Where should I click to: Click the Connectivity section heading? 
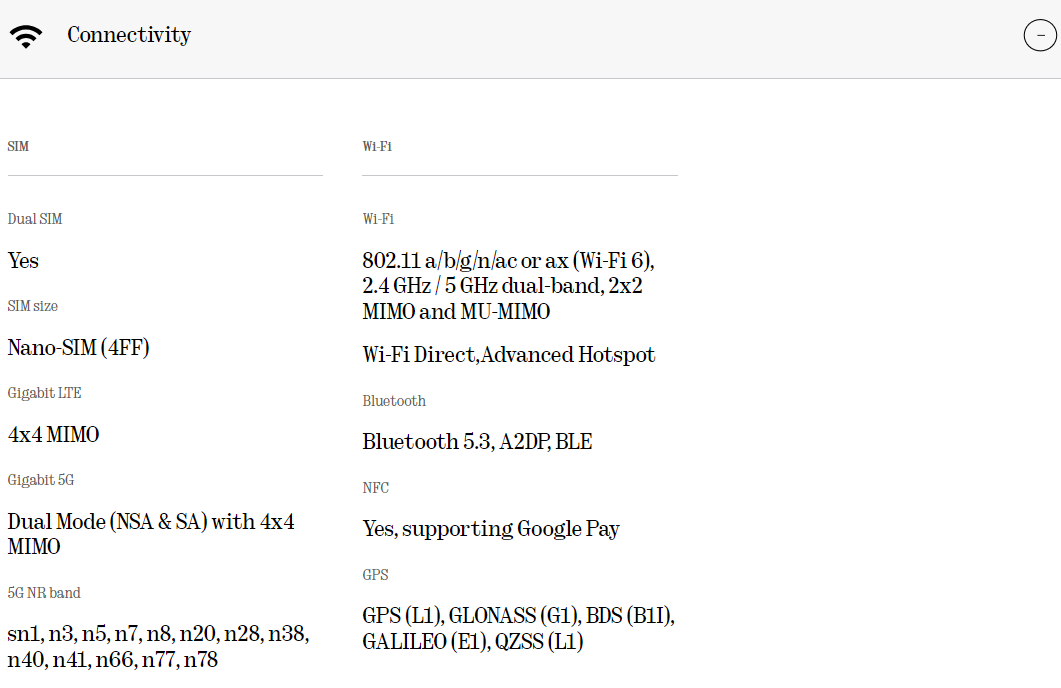point(129,35)
